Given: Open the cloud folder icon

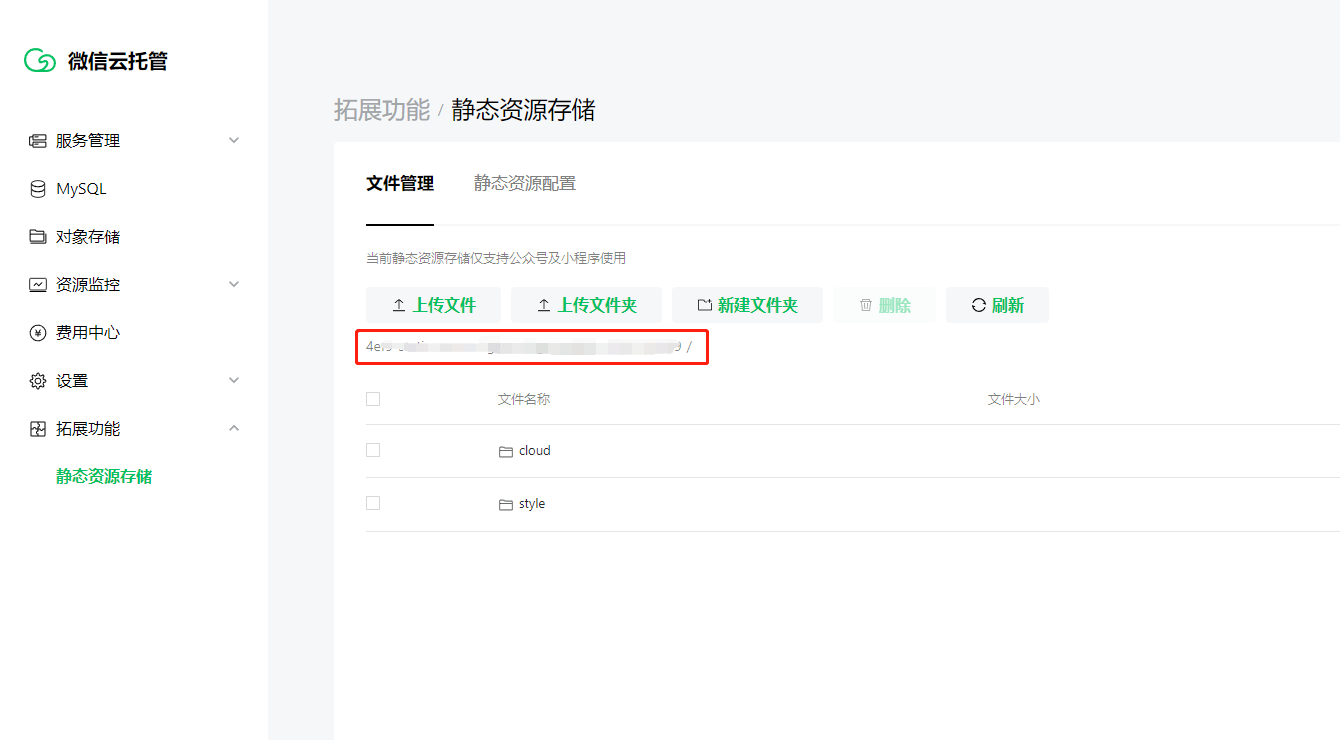Looking at the screenshot, I should click(505, 451).
